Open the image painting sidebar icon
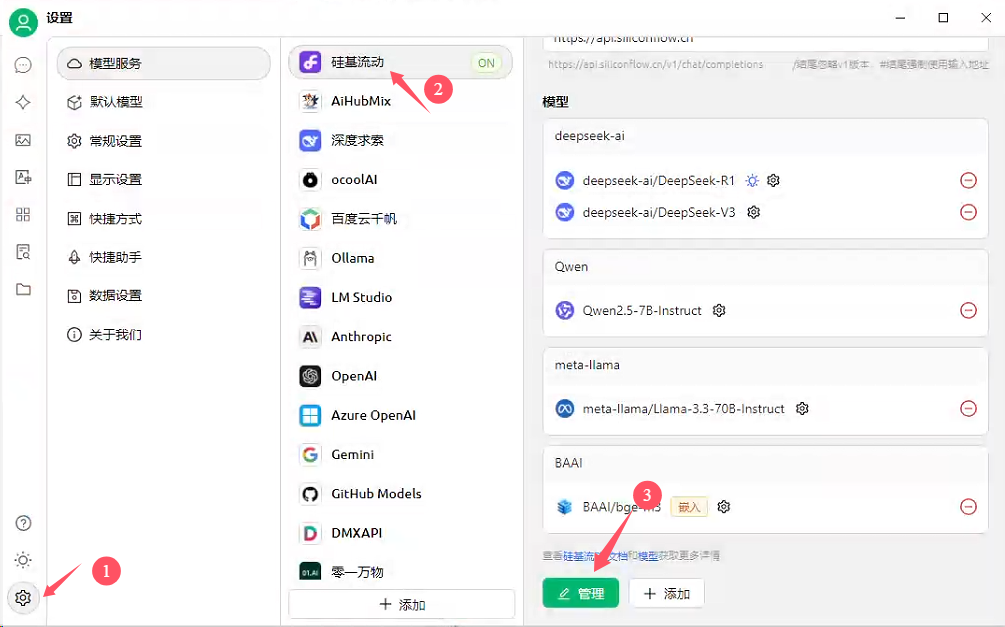The image size is (1005, 627). click(23, 140)
